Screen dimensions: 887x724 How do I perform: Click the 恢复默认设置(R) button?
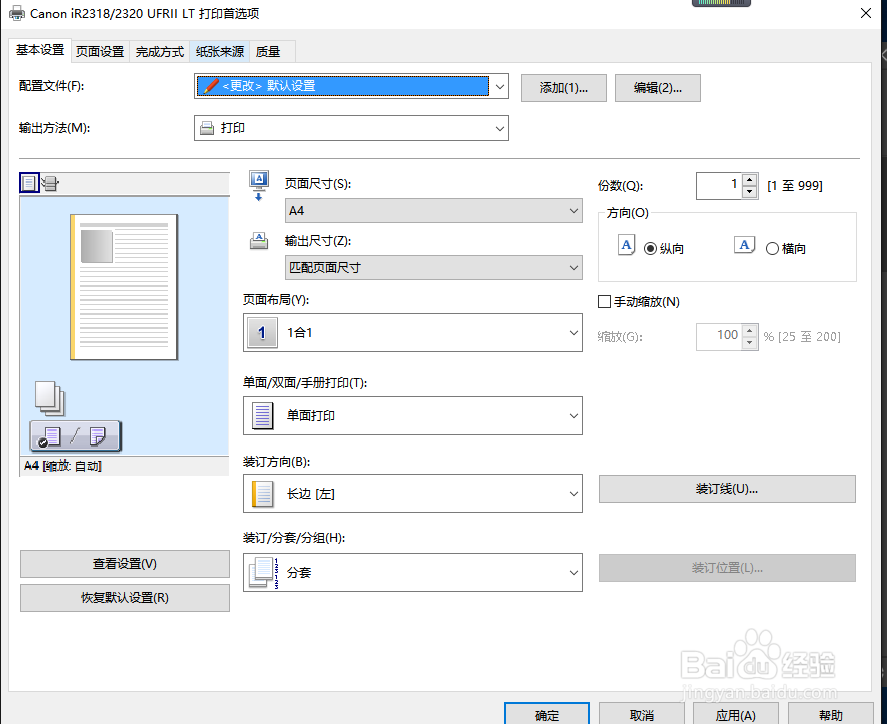(124, 598)
